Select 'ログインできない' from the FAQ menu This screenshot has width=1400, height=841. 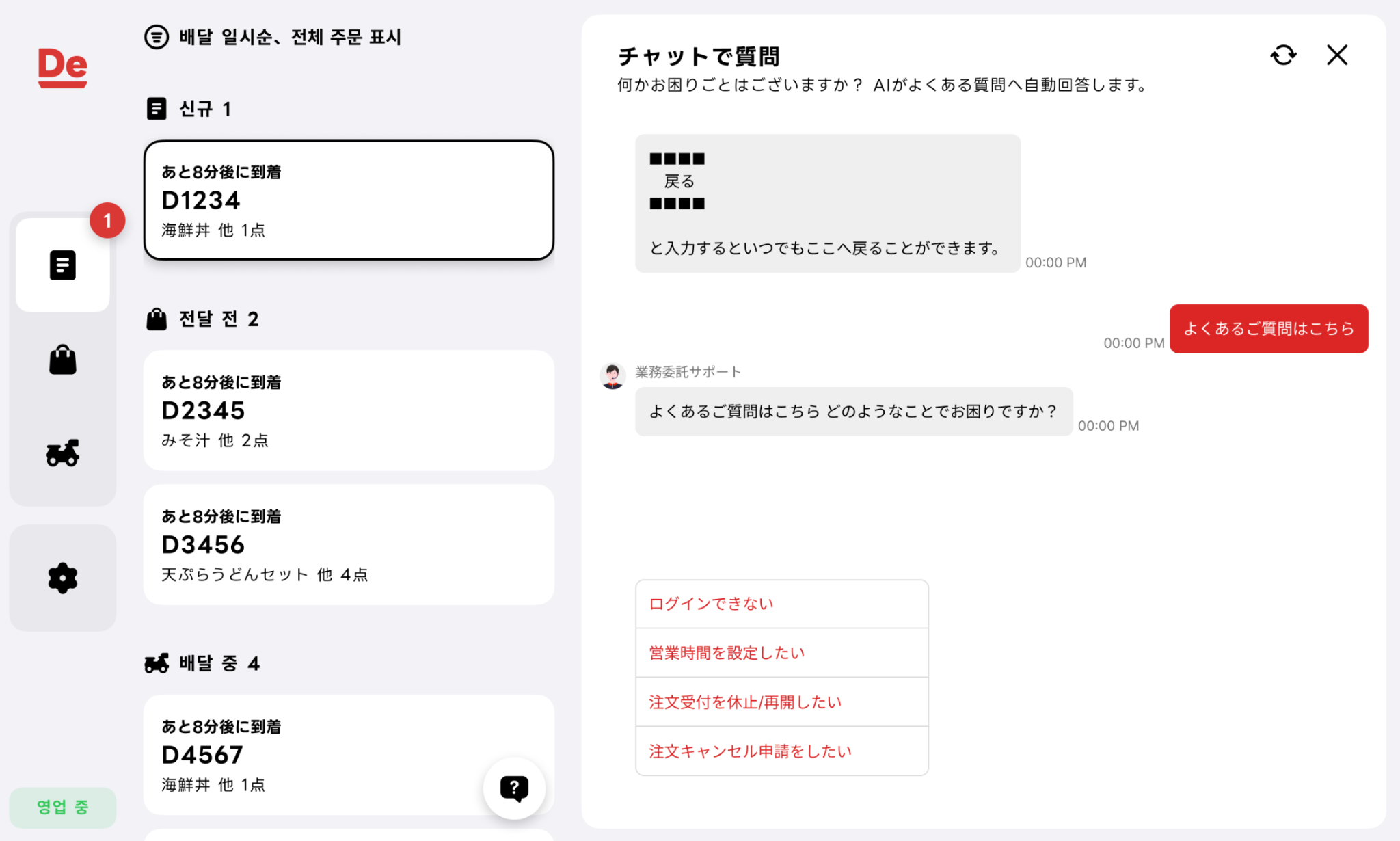tap(710, 604)
